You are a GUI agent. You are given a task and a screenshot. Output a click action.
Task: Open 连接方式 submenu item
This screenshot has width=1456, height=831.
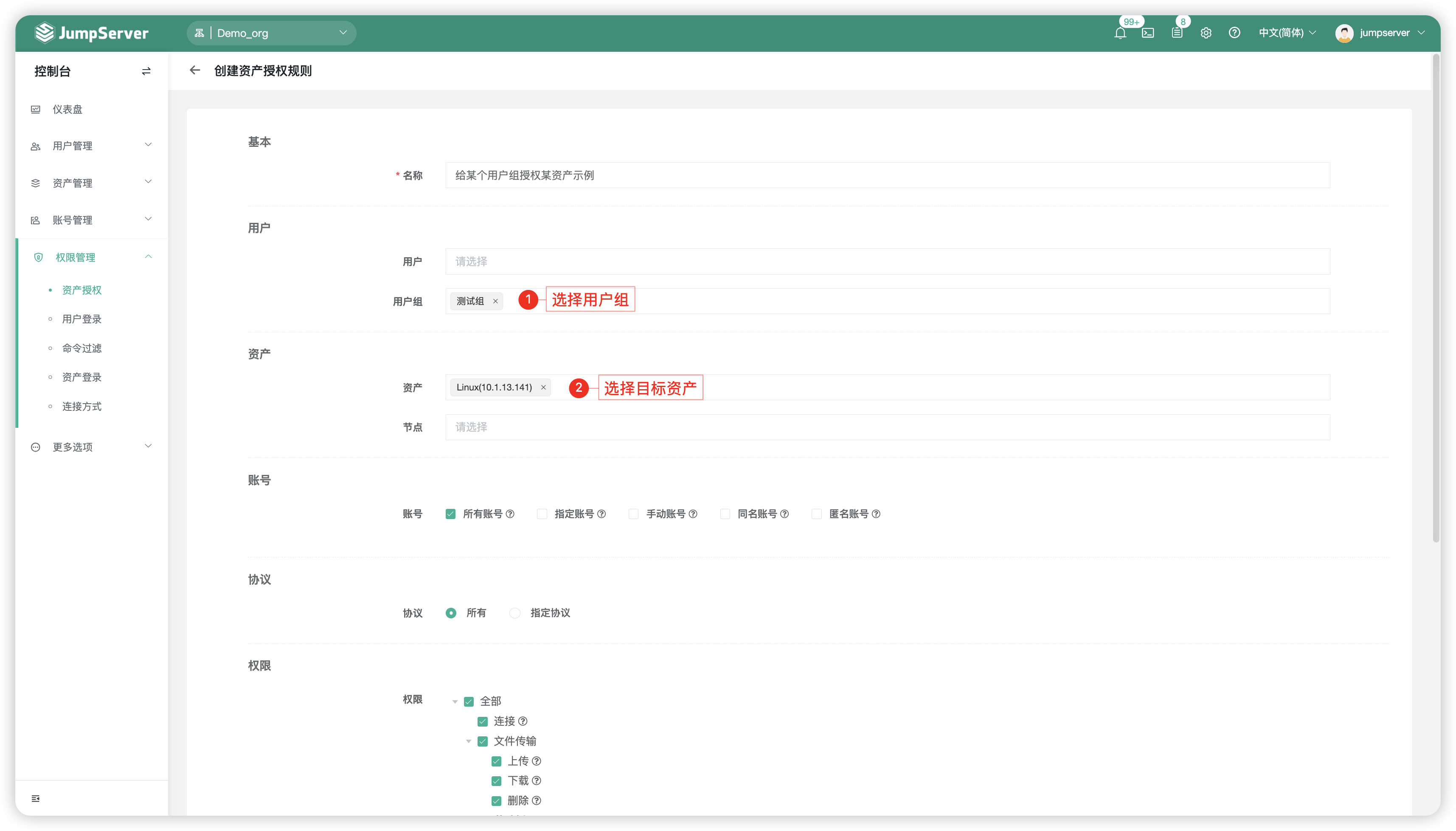click(x=82, y=406)
